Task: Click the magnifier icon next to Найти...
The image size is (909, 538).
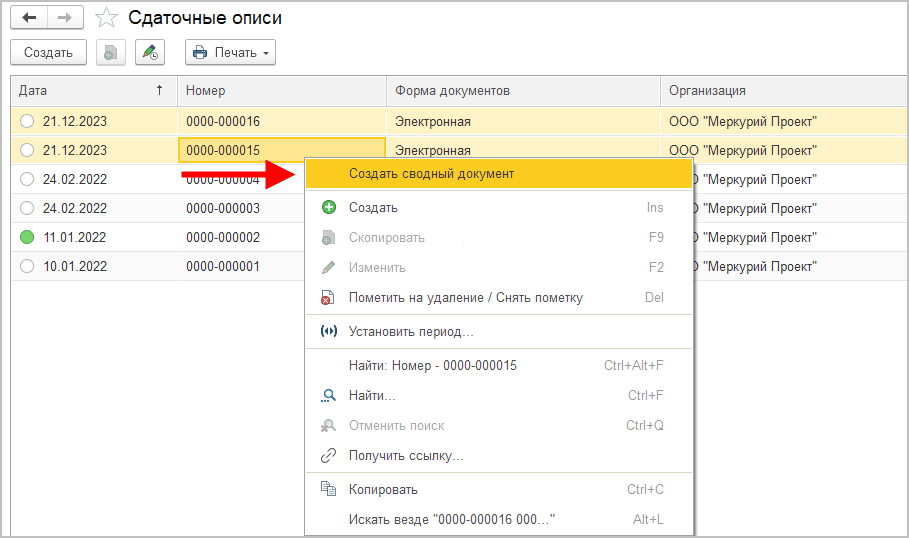Action: pyautogui.click(x=328, y=396)
